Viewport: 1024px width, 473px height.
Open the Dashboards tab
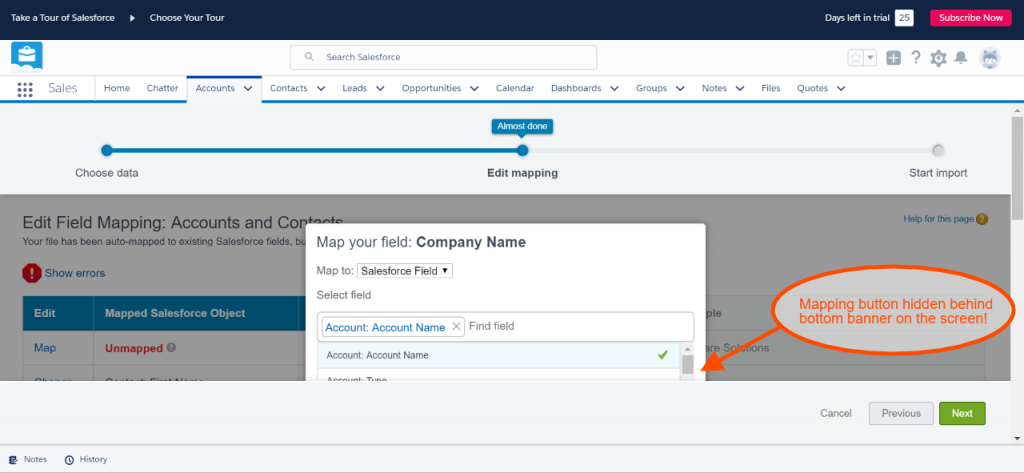click(576, 88)
